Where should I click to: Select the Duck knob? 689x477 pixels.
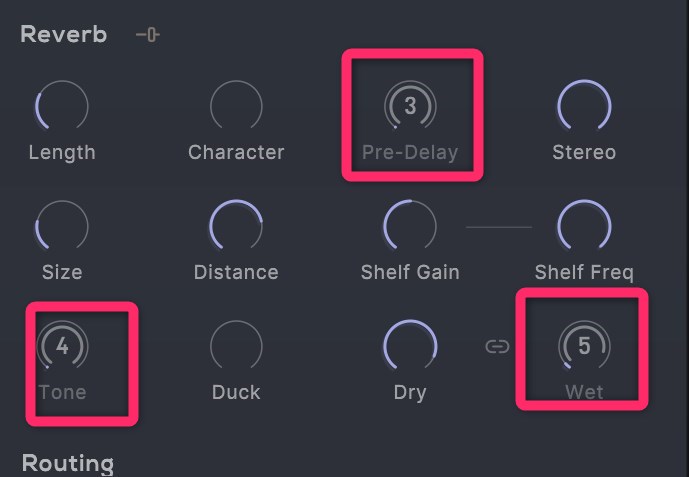pos(236,346)
